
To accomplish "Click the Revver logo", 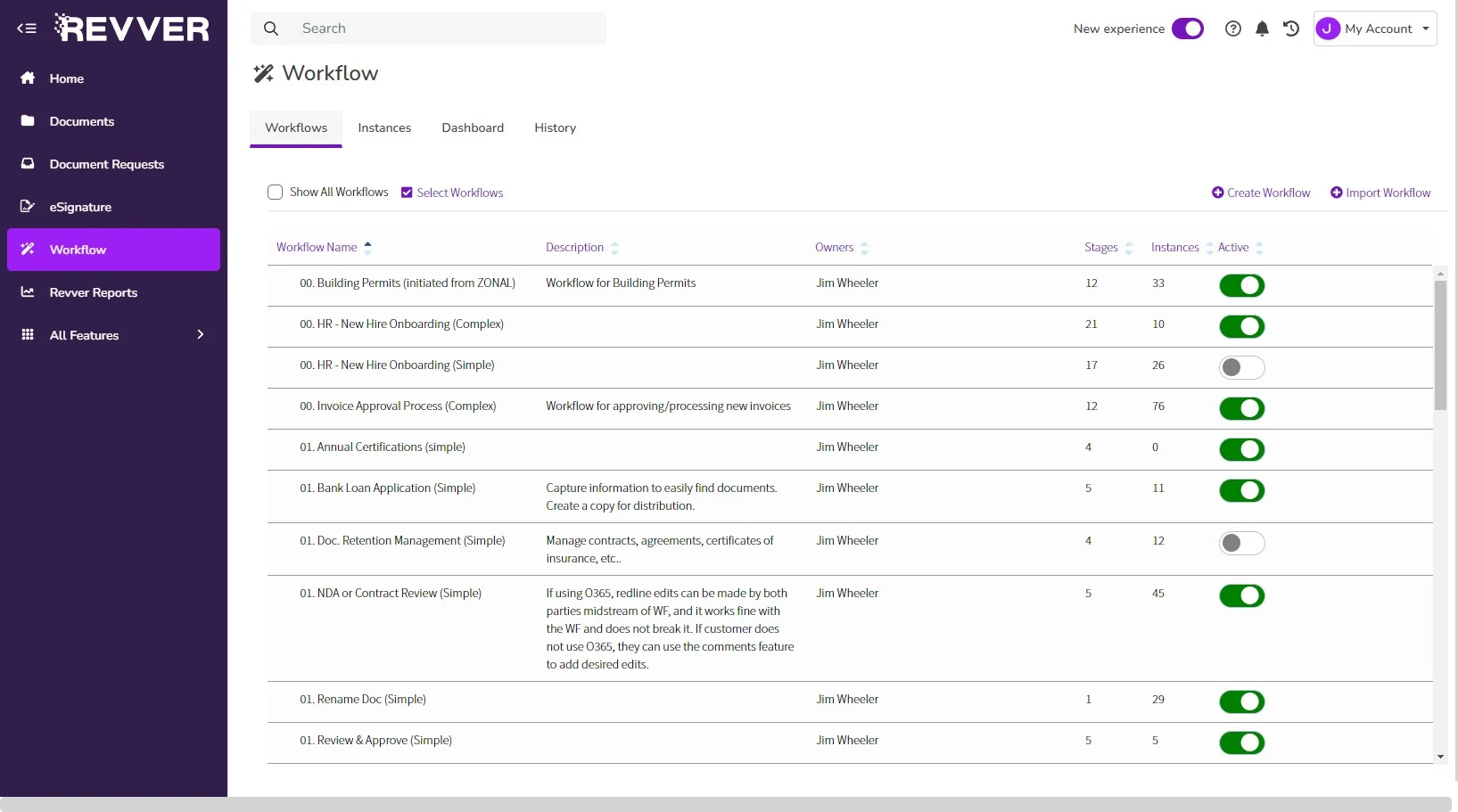I will click(x=132, y=29).
